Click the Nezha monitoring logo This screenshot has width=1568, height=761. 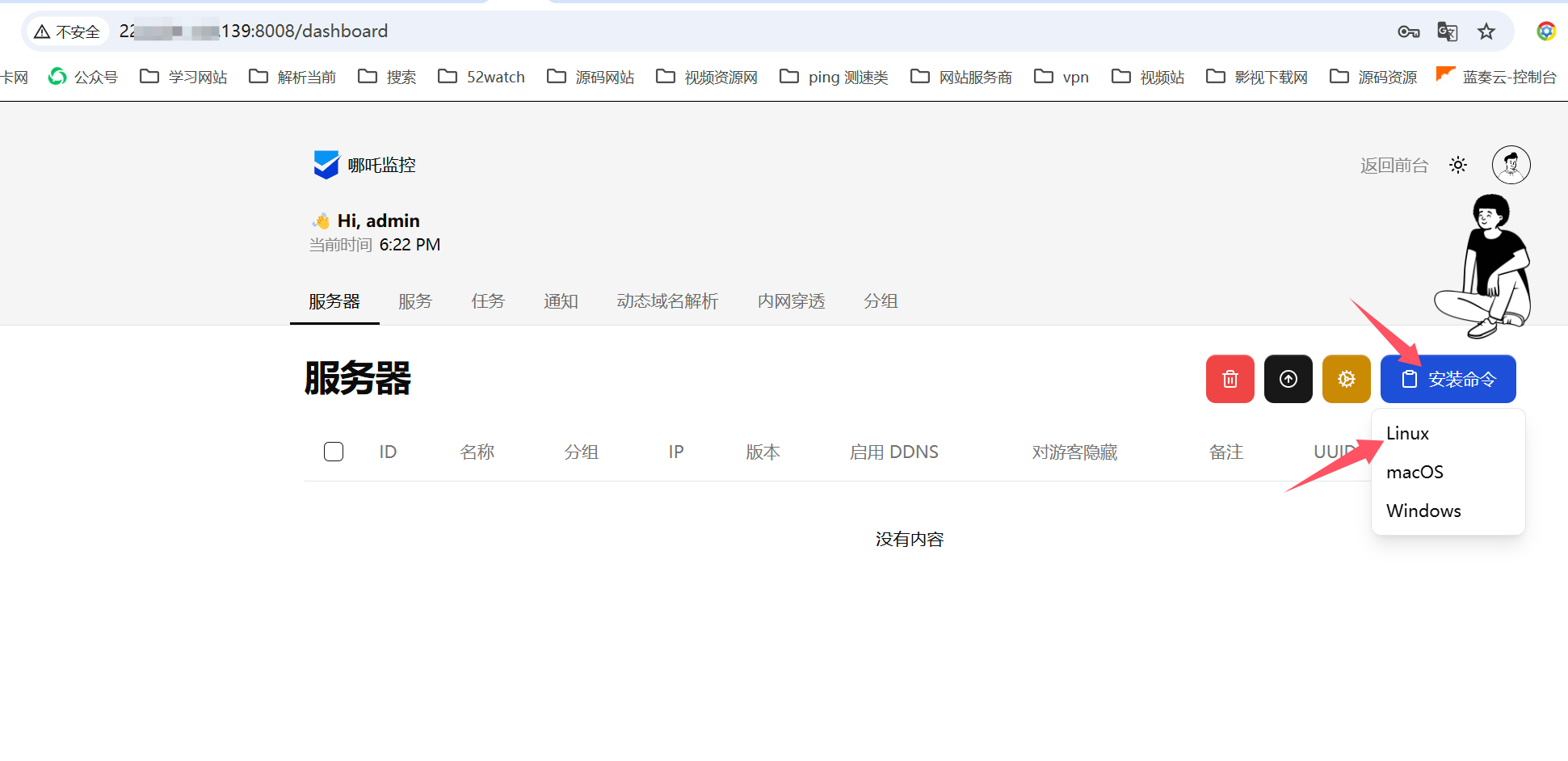[326, 165]
